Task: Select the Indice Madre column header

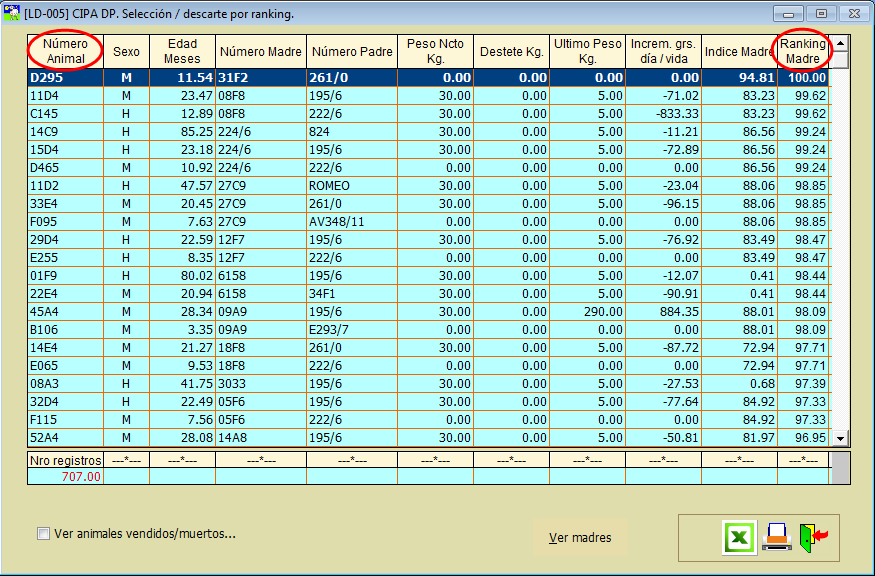Action: [x=739, y=51]
